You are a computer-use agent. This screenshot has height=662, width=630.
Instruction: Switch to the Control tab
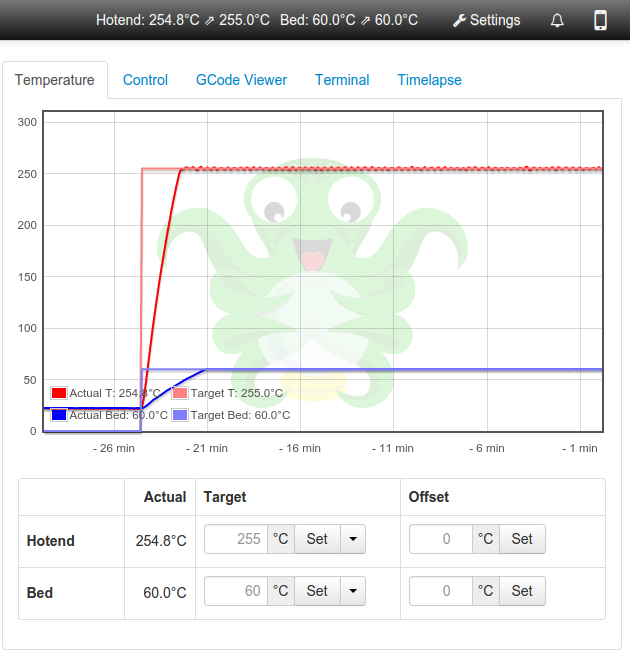click(145, 80)
